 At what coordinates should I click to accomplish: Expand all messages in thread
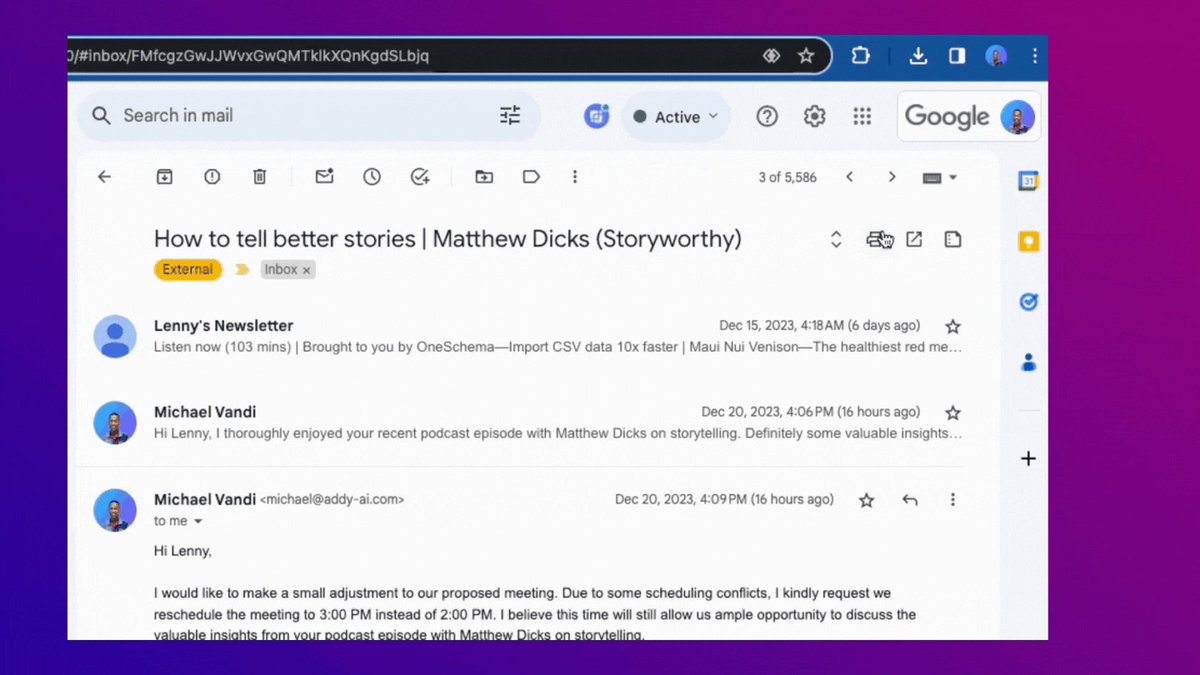pyautogui.click(x=836, y=239)
